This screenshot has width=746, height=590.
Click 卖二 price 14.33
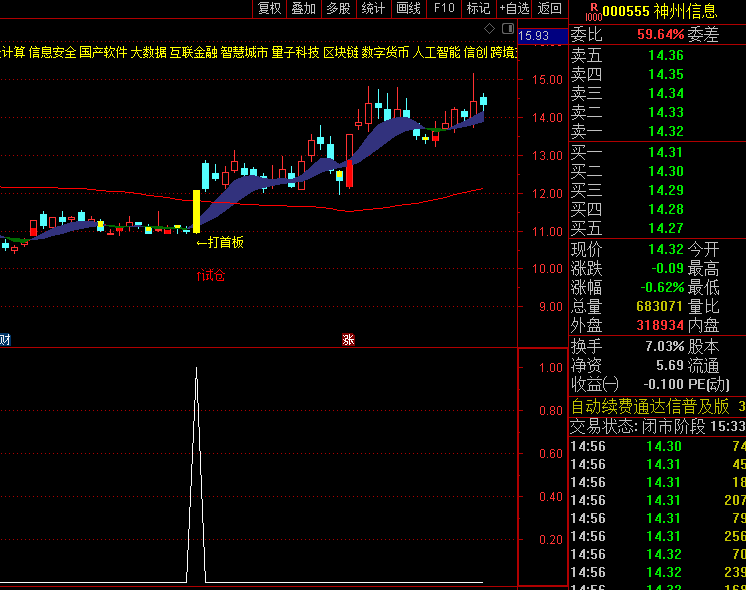click(x=666, y=113)
